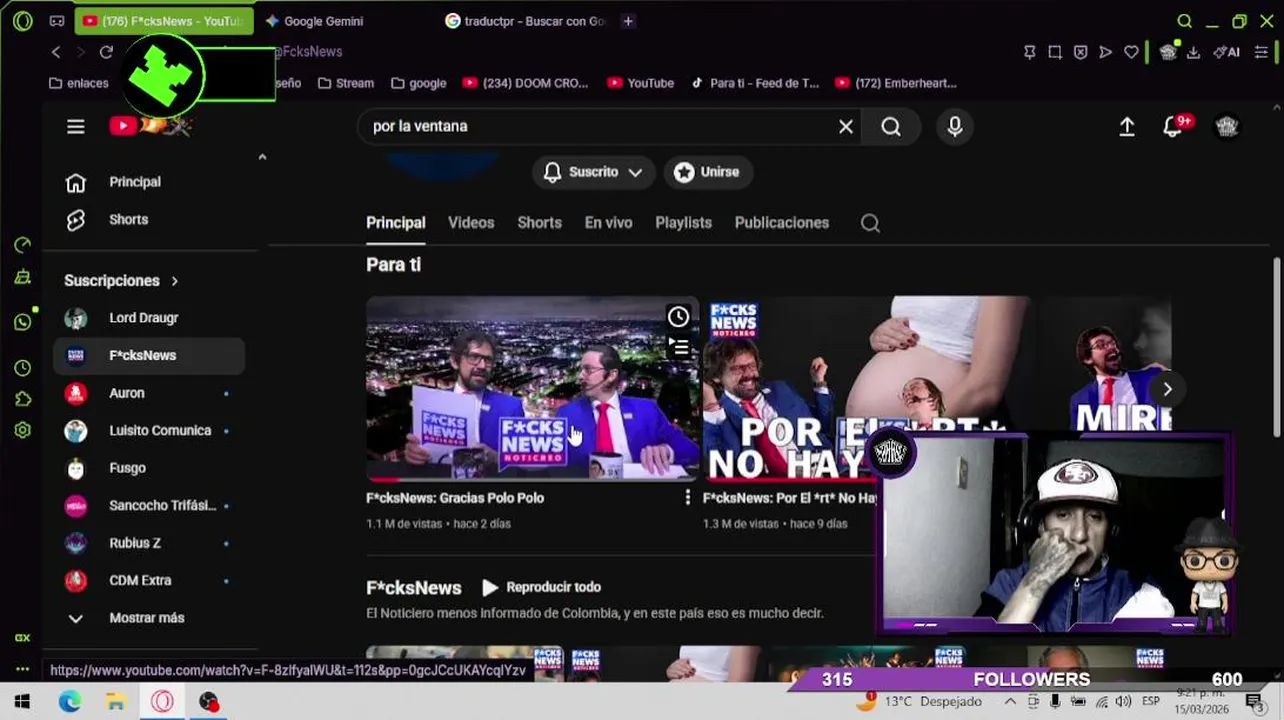
Task: Open Opera main menu icon
Action: pos(23,21)
